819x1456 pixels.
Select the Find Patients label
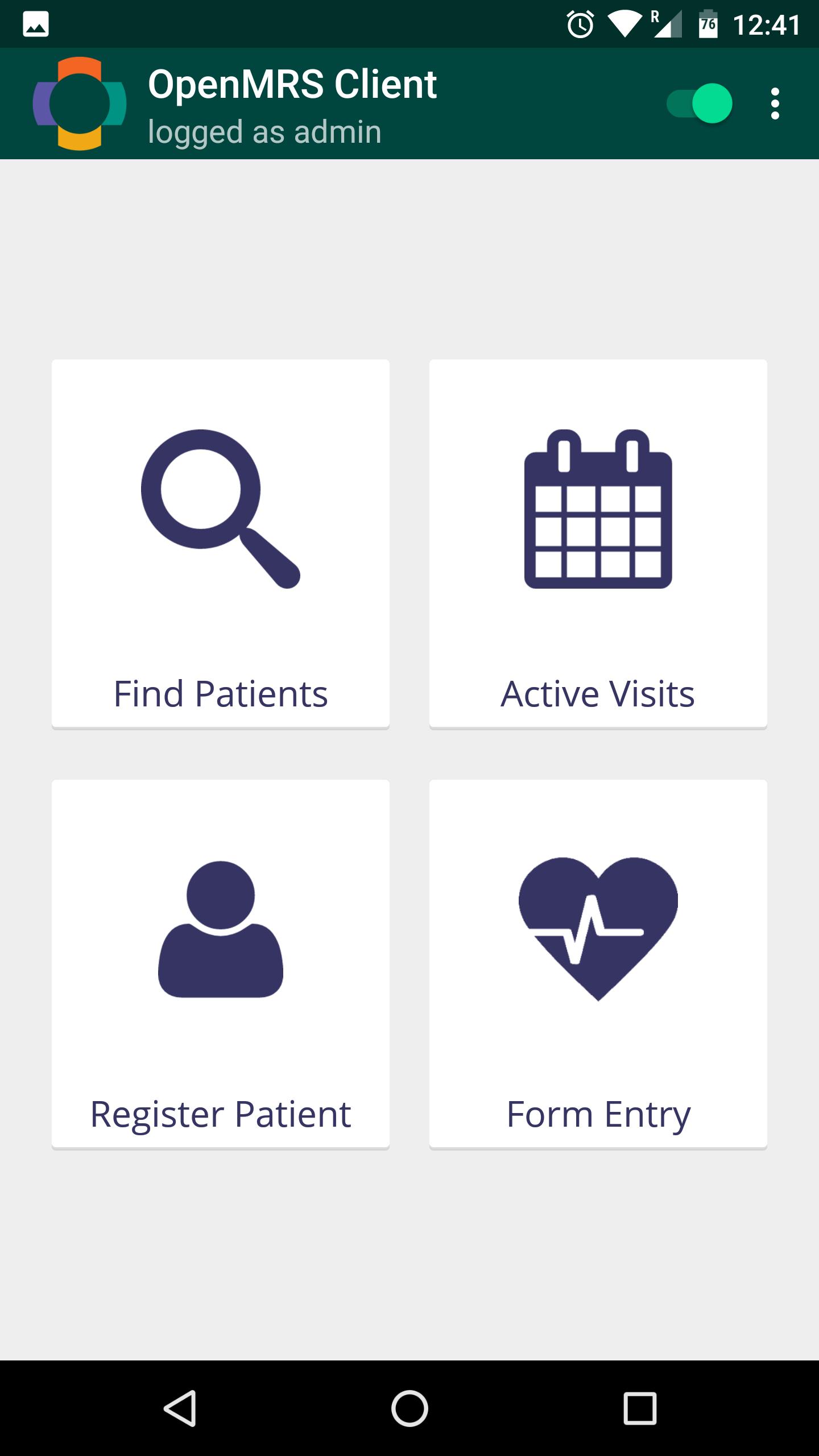click(x=221, y=694)
